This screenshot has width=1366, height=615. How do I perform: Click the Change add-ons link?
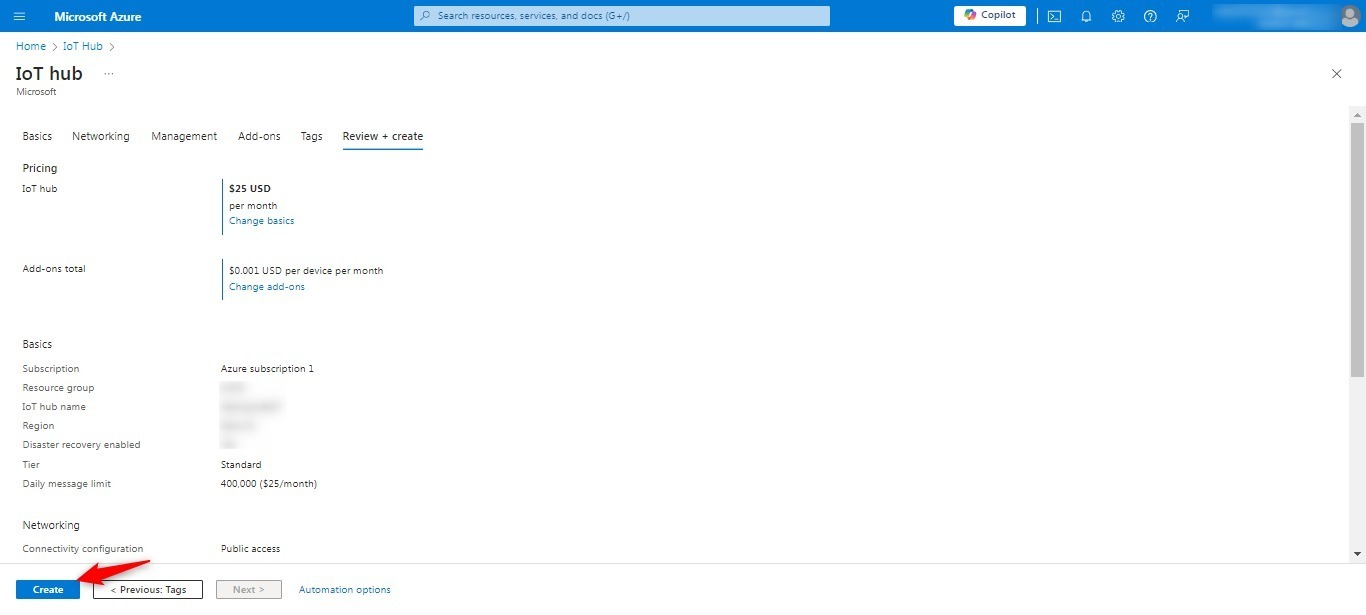click(267, 287)
